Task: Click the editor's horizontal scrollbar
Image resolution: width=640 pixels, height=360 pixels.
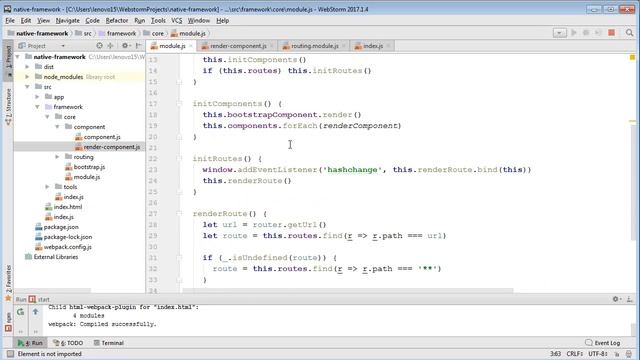Action: [x=348, y=291]
